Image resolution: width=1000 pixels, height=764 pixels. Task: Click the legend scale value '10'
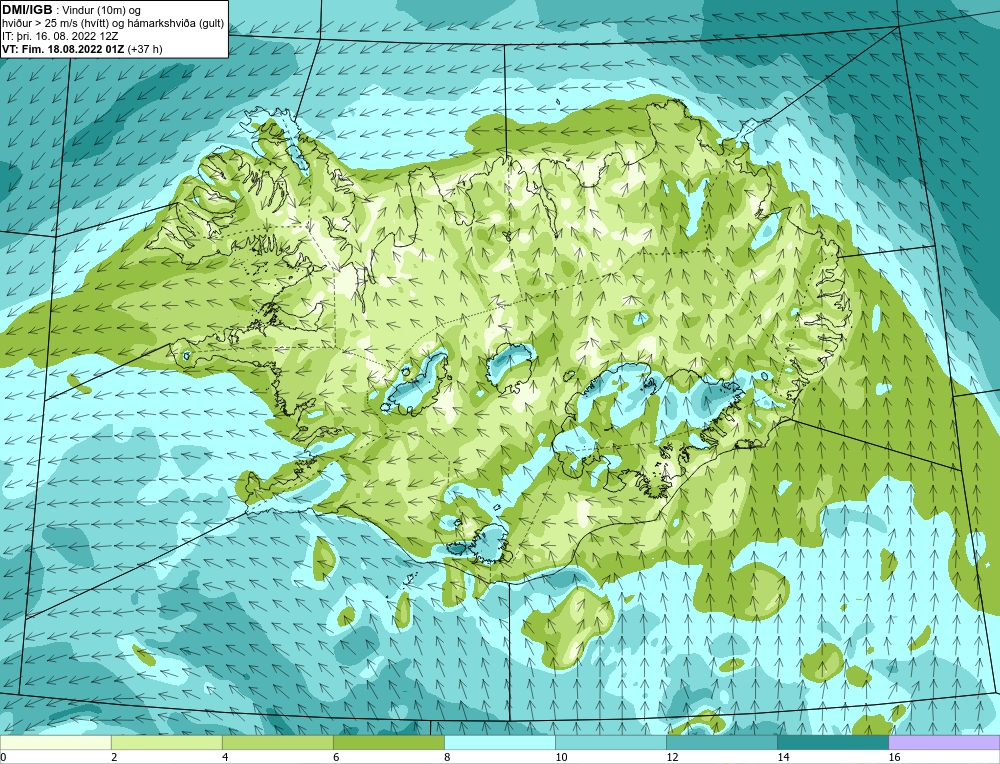click(x=561, y=757)
